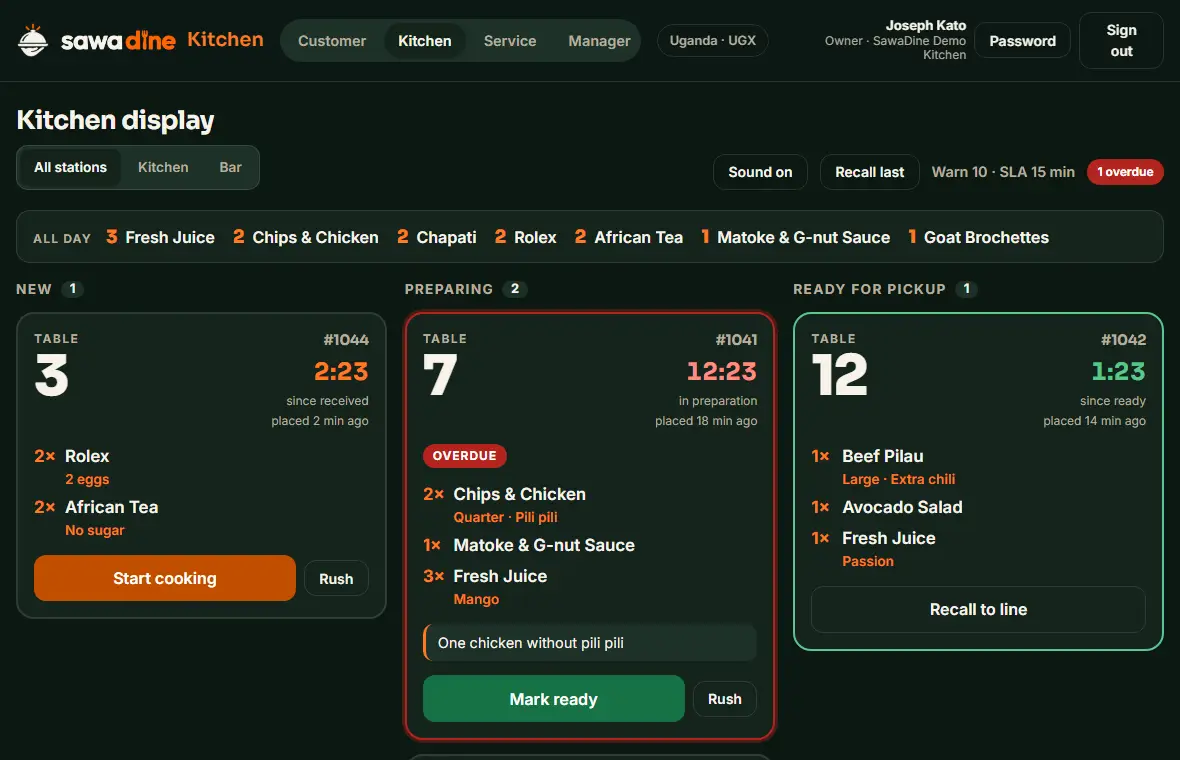Viewport: 1180px width, 760px height.
Task: Recall table 12 order to line
Action: coord(978,610)
